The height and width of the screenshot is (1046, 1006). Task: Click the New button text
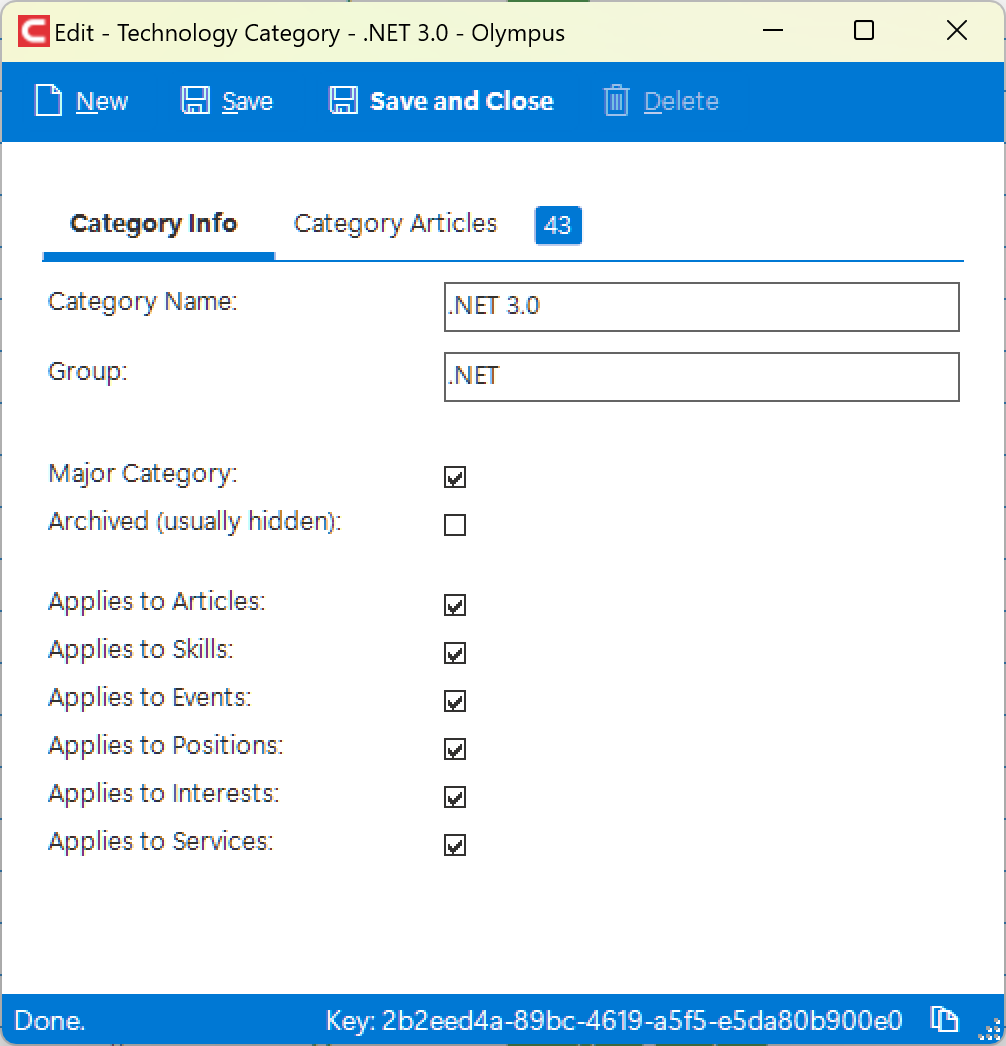[x=101, y=101]
